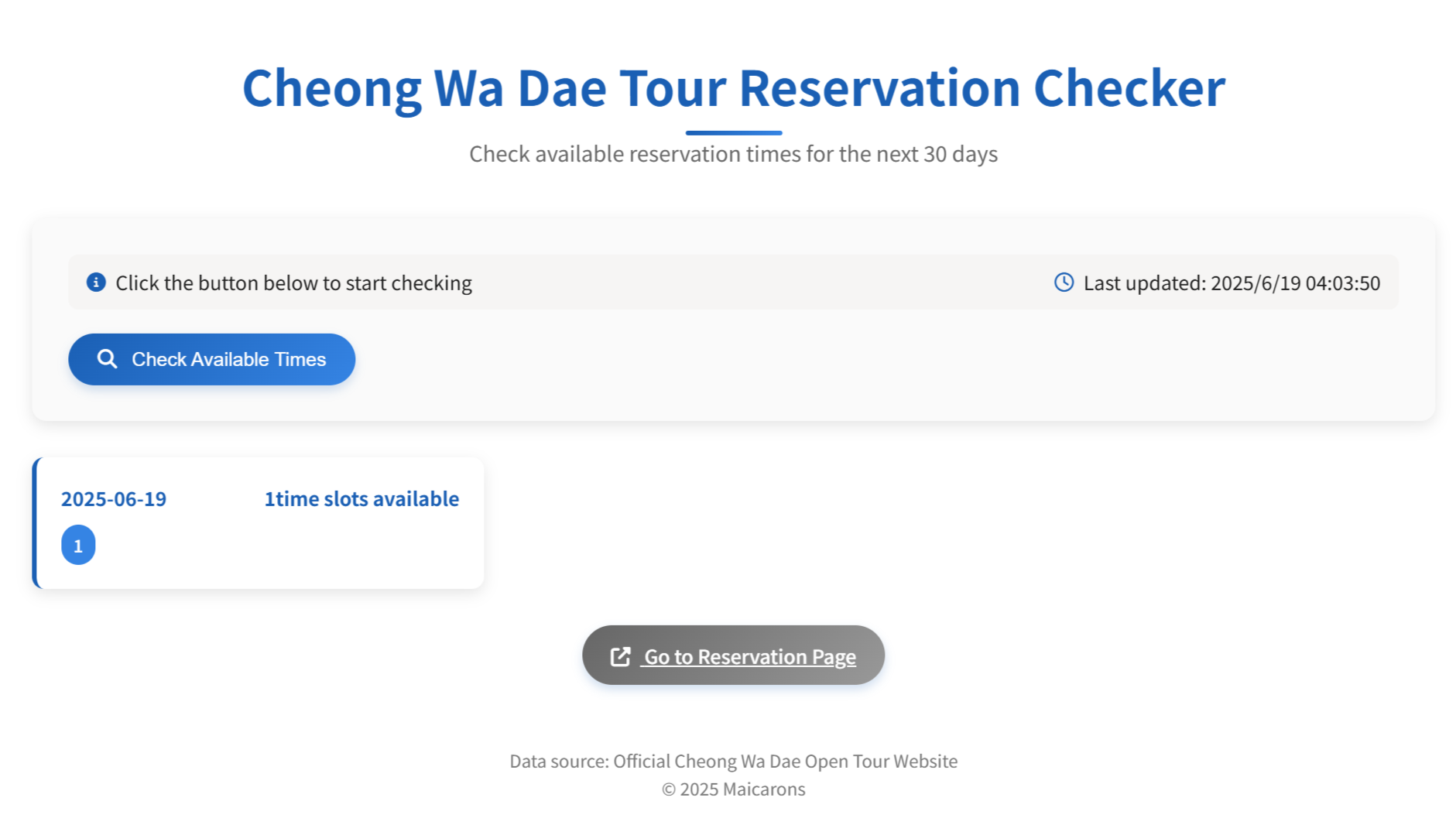Click the blue underline beneath the title

733,133
